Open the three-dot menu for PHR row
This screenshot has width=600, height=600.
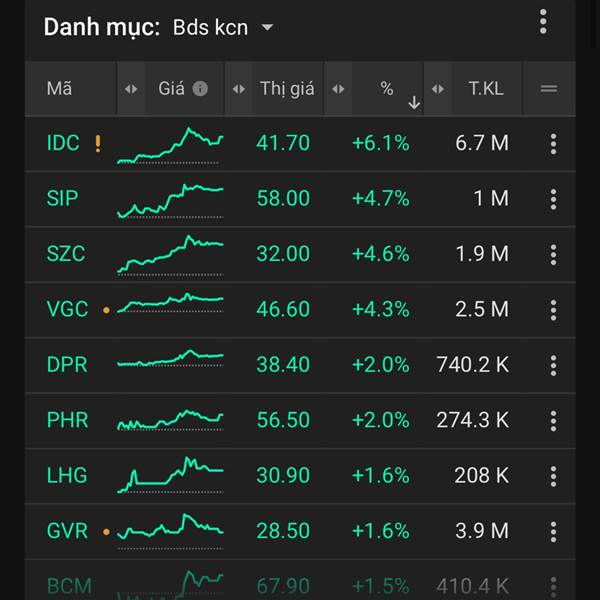coord(553,421)
